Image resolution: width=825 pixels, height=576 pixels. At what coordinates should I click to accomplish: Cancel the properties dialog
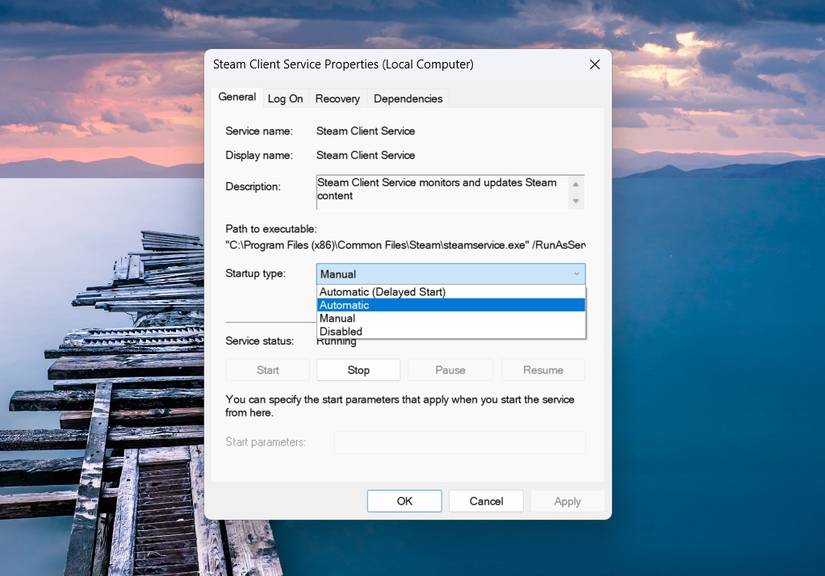pyautogui.click(x=486, y=500)
